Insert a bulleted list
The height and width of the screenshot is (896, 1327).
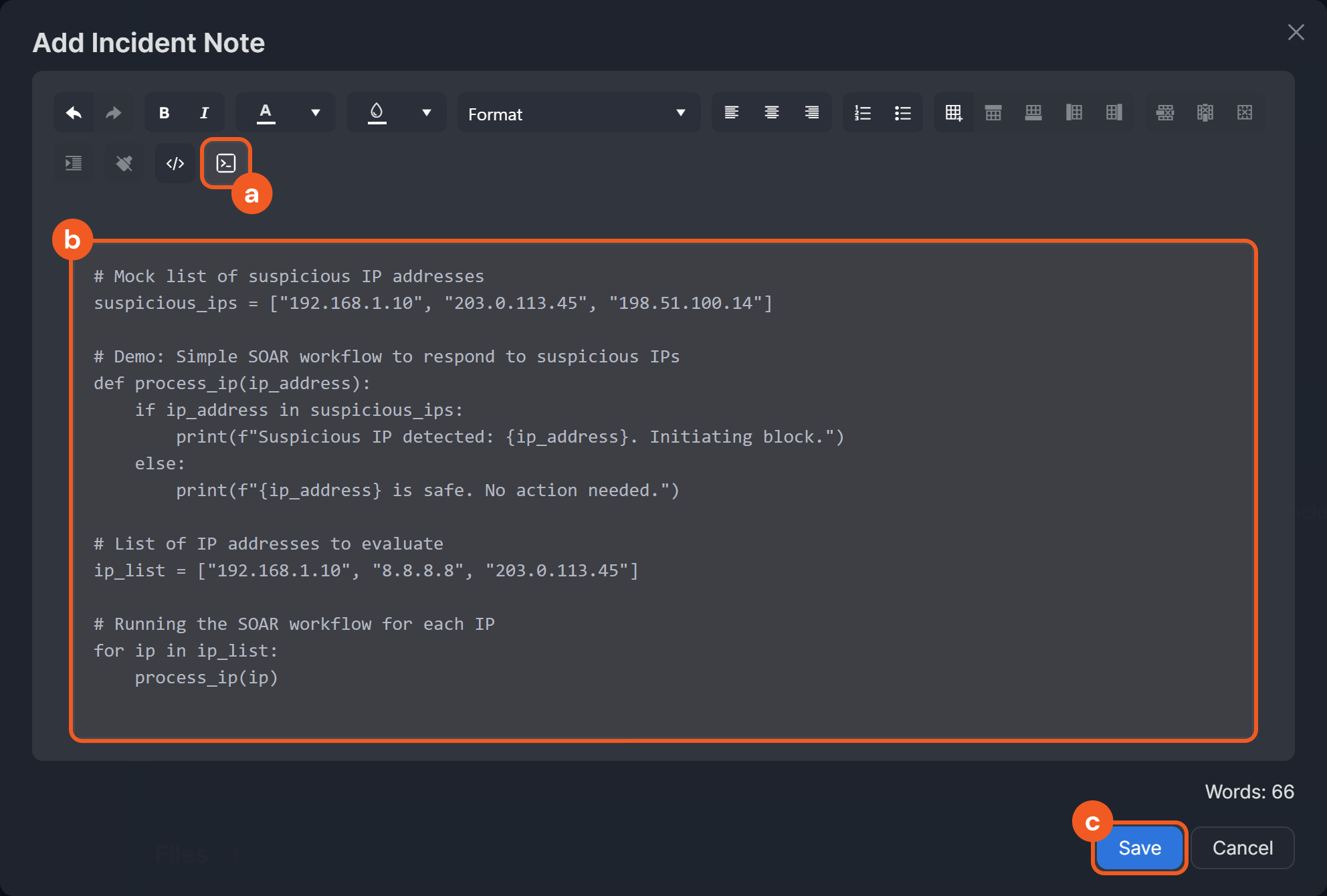pos(903,113)
